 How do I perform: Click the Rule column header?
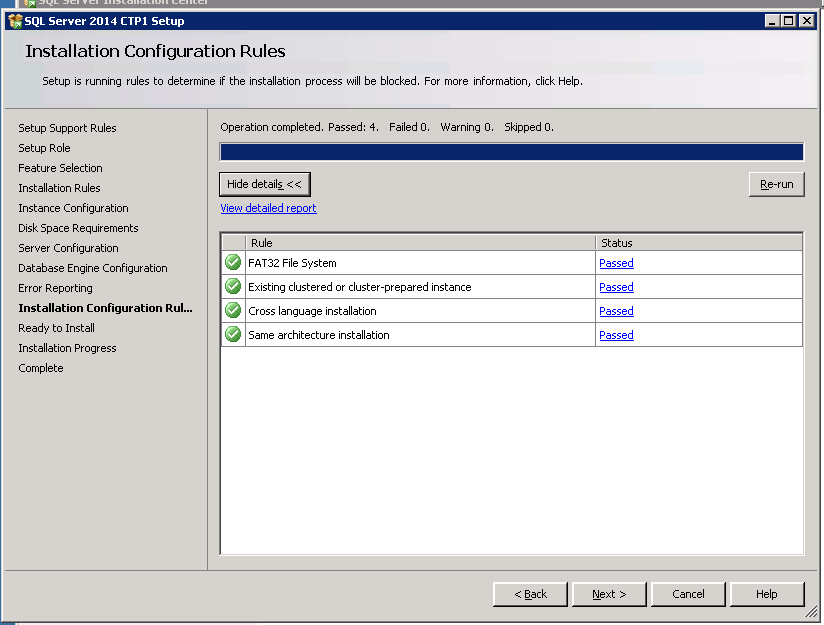420,242
